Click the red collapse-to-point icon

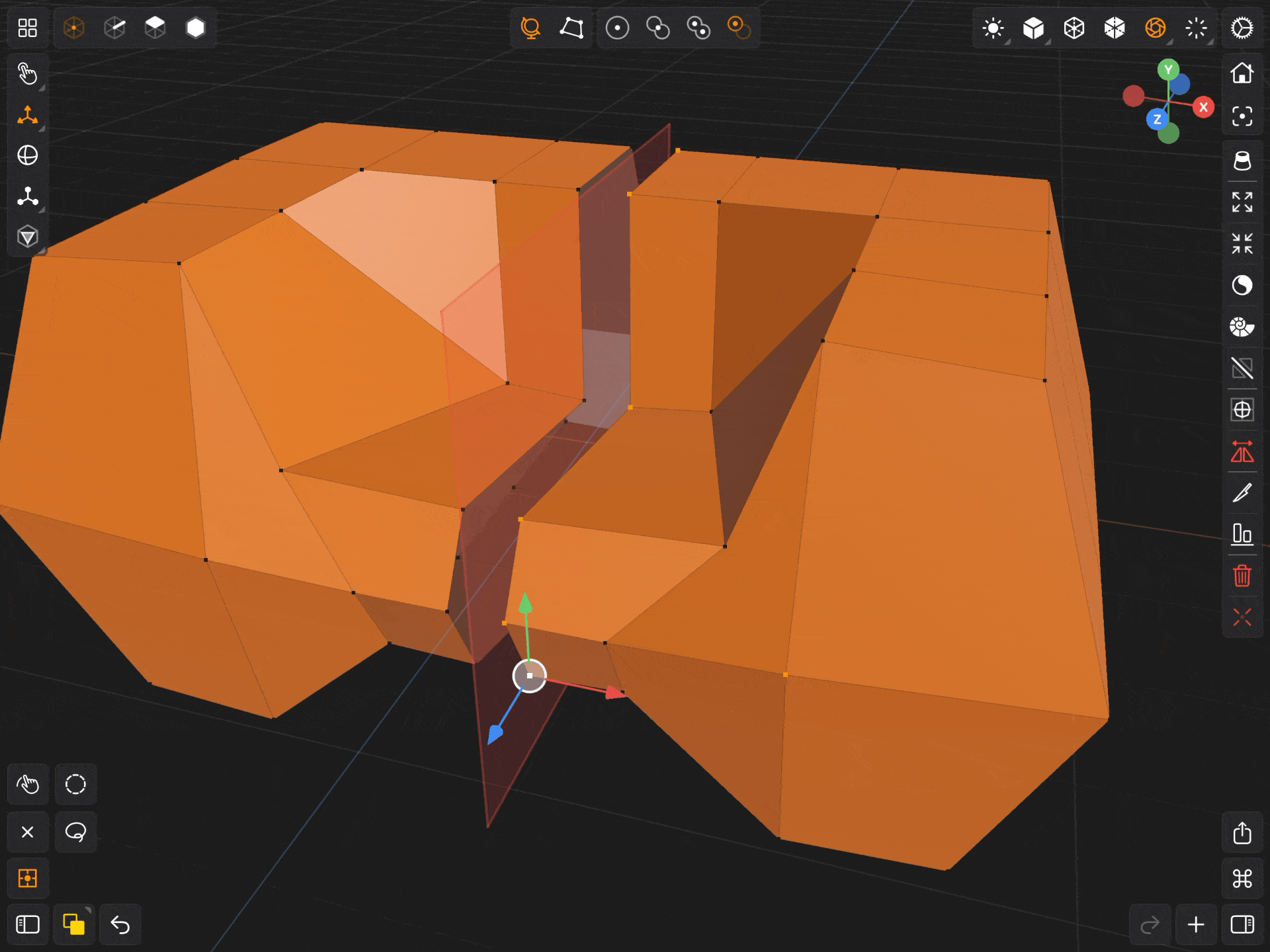(x=1242, y=617)
